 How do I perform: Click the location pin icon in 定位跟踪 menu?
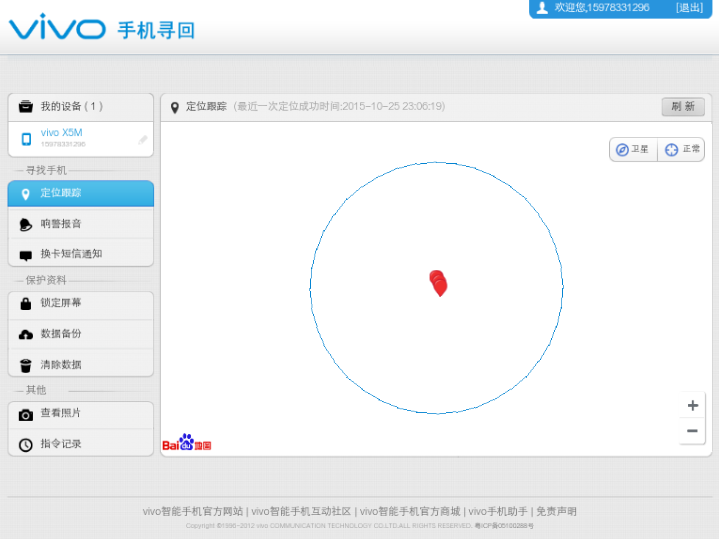[26, 194]
